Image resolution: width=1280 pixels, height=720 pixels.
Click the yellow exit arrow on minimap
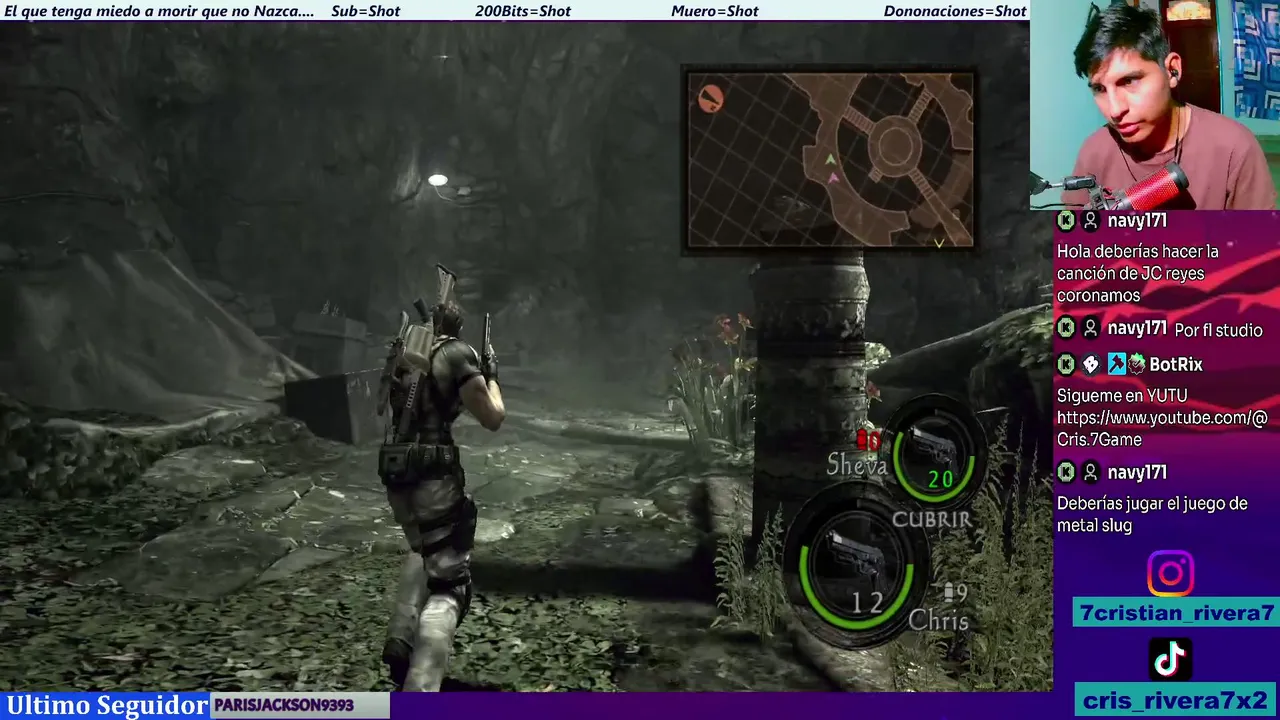939,243
